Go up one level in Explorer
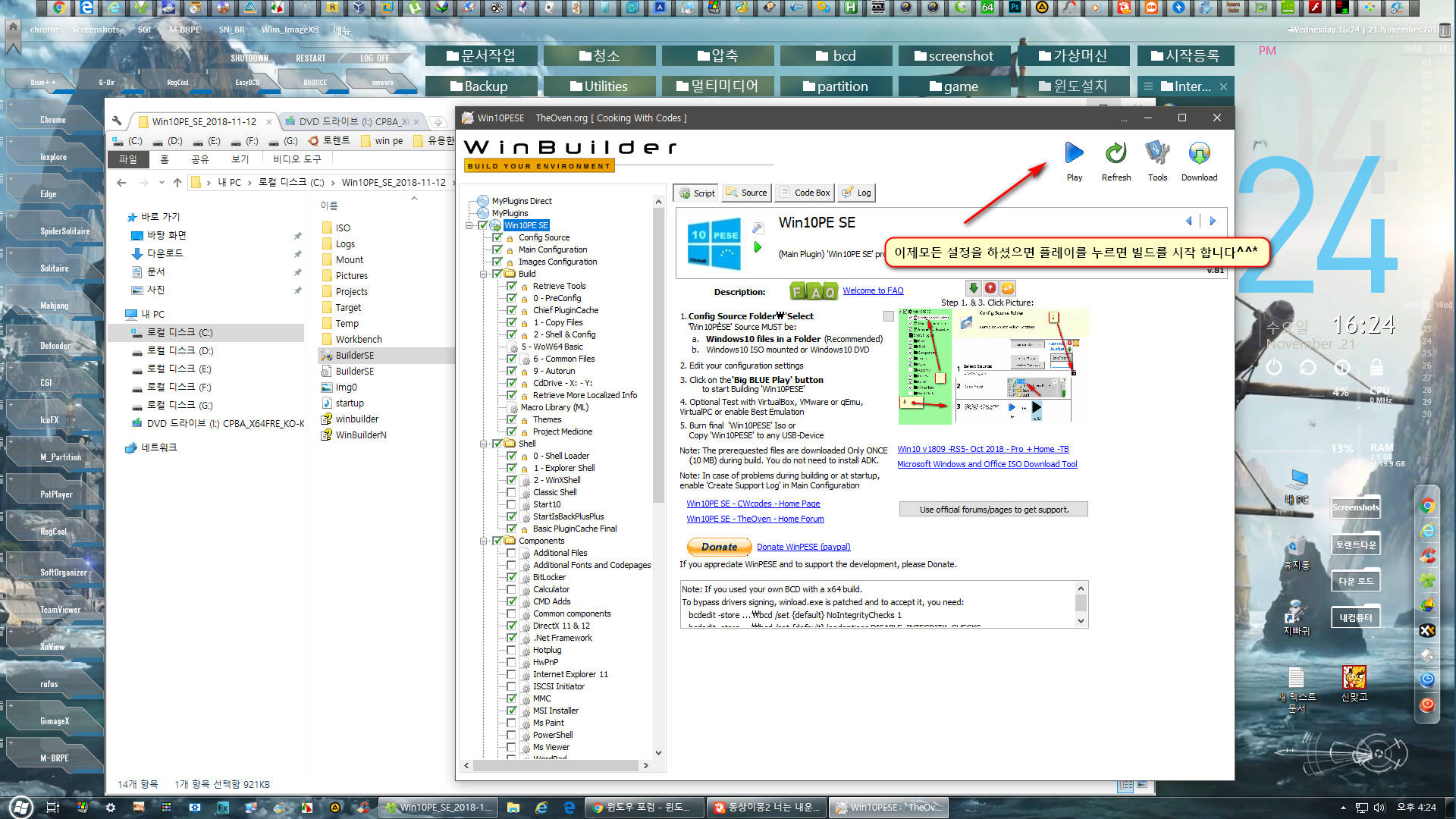This screenshot has height=819, width=1456. click(x=177, y=183)
